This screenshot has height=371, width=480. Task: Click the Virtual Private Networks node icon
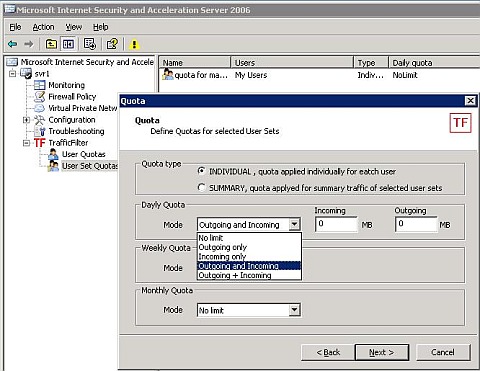coord(39,108)
